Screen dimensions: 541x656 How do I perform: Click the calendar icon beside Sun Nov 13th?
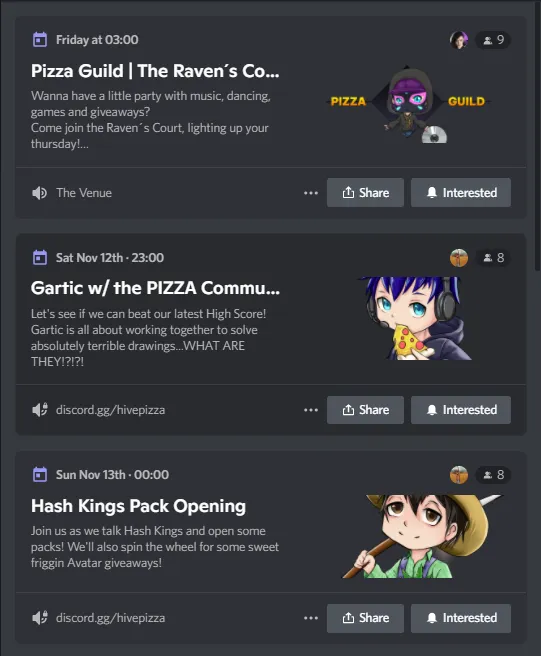40,475
